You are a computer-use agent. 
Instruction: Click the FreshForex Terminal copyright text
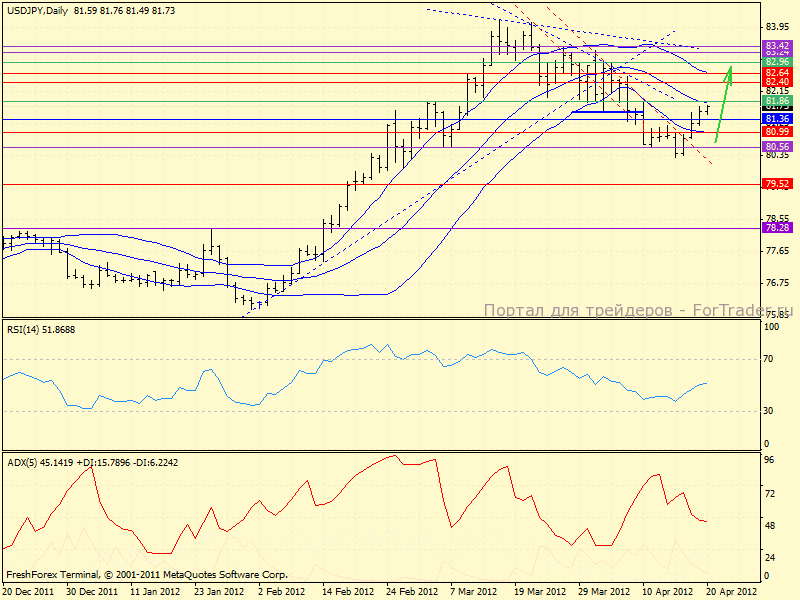(x=147, y=575)
